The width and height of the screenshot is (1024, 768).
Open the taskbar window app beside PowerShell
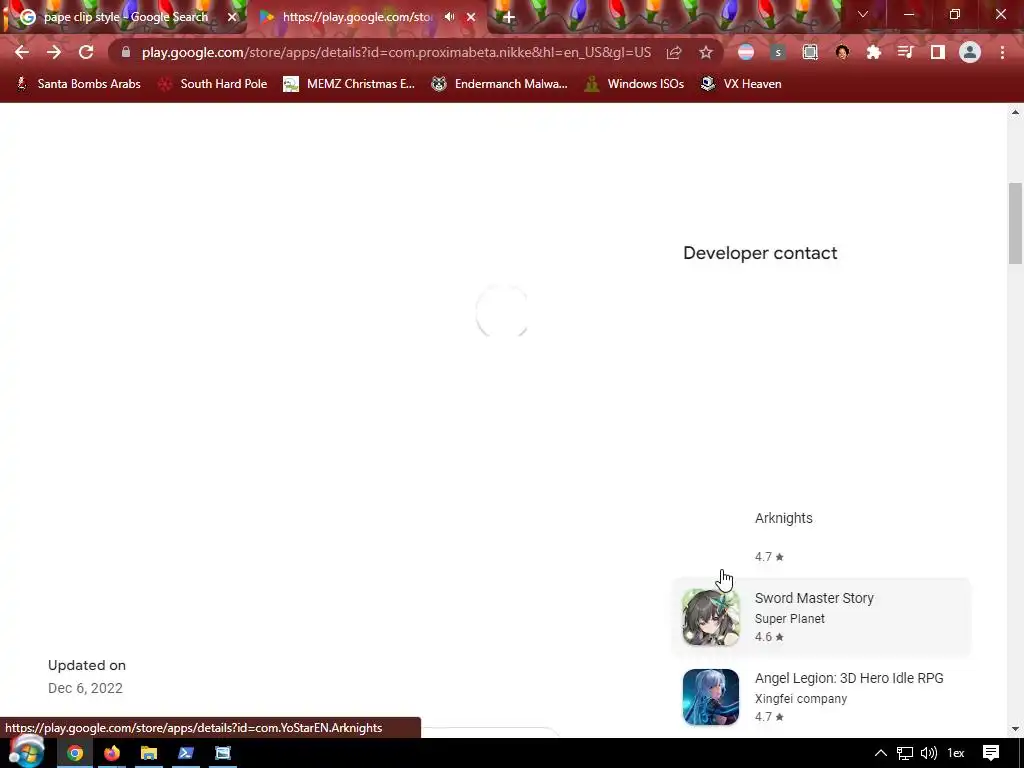[223, 753]
